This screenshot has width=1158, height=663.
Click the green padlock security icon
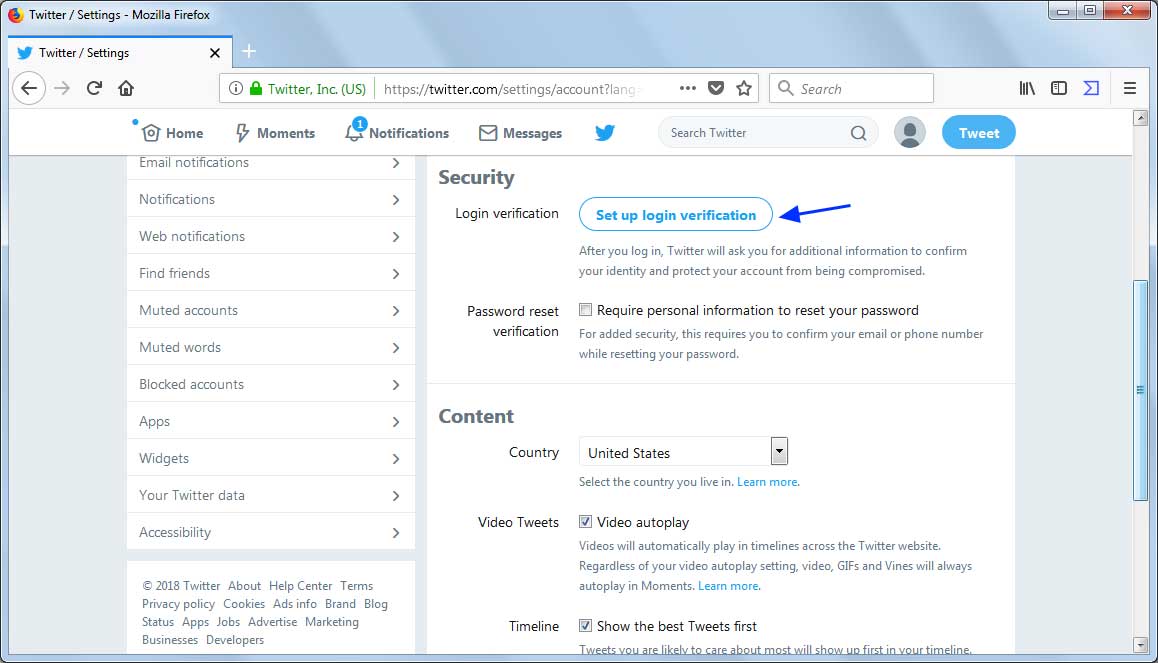click(x=256, y=89)
